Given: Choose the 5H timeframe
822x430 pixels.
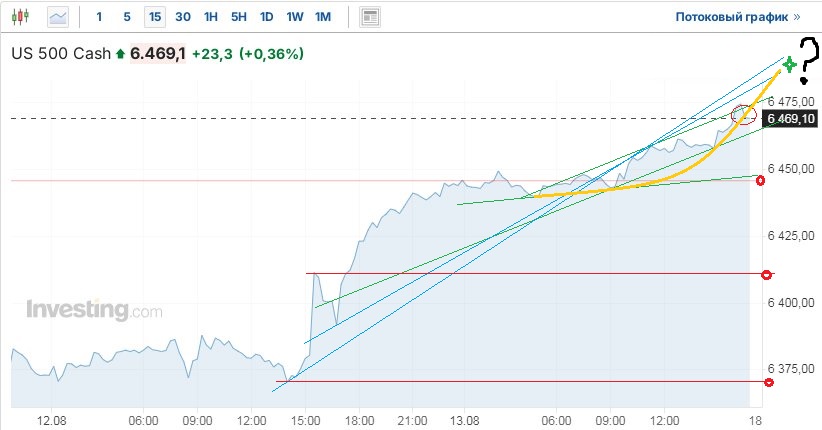Looking at the screenshot, I should click(239, 17).
